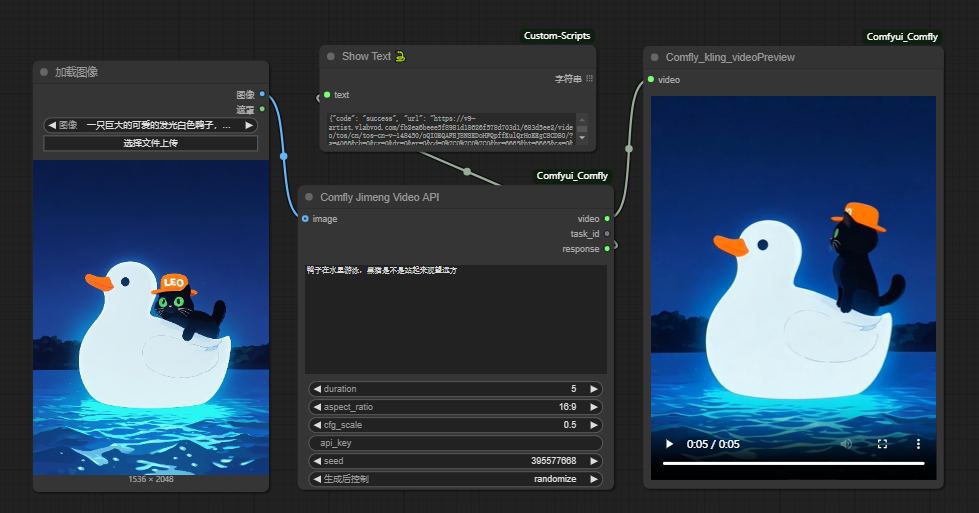Click the prompt text area in Jimeng node
Viewport: 979px width, 513px height.
(x=456, y=319)
